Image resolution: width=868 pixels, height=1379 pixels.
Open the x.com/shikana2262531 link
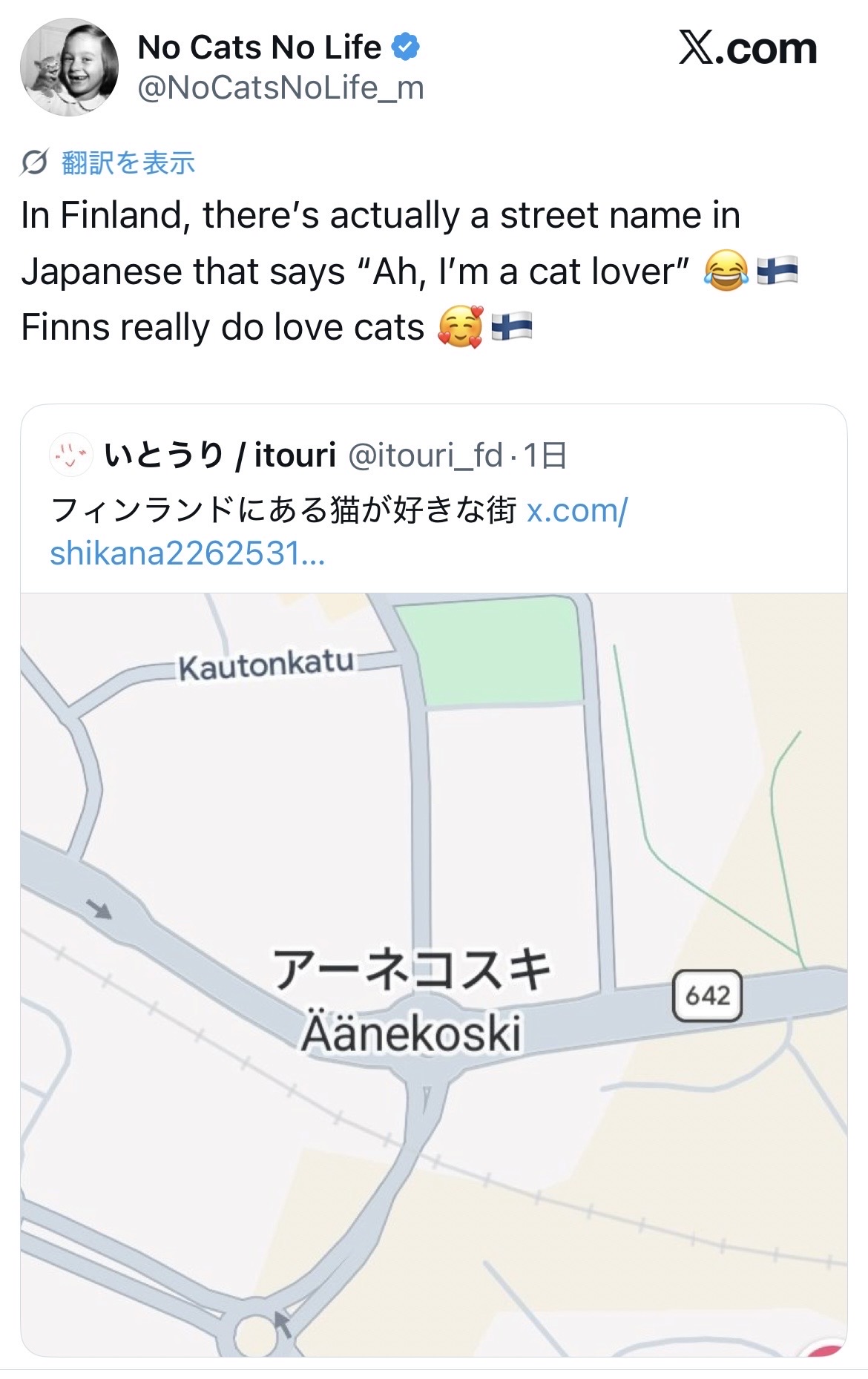338,531
